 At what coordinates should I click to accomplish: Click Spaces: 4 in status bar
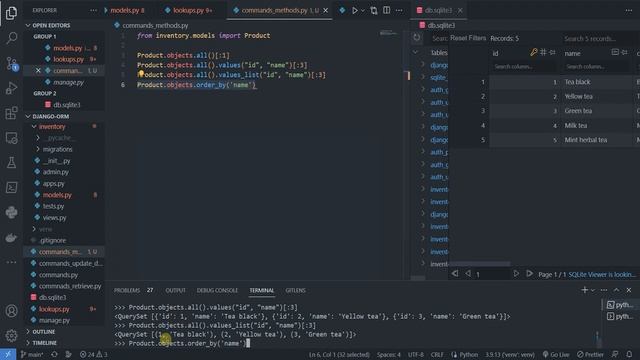click(389, 354)
